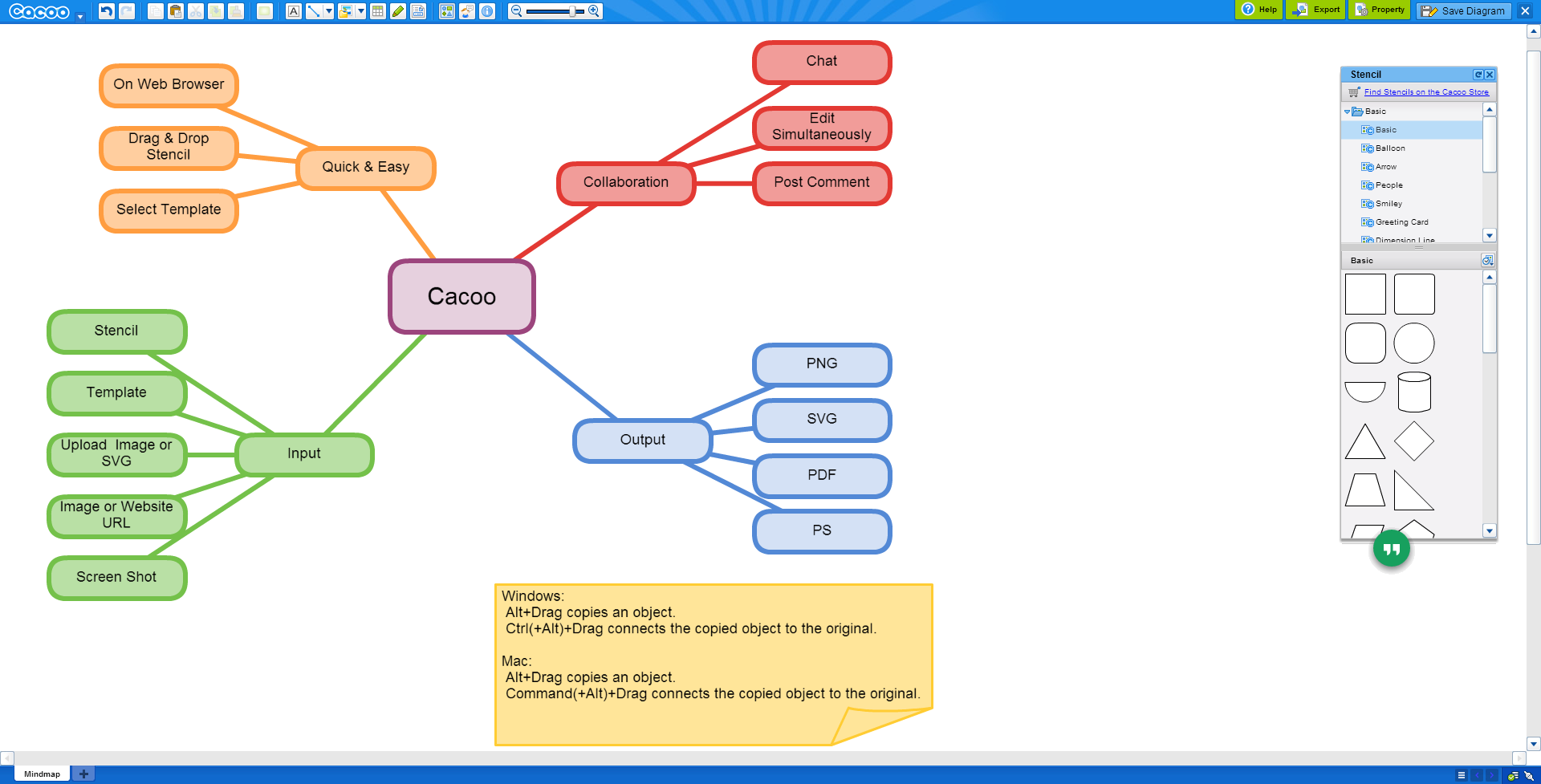Click the green quote chat bubble
This screenshot has height=784, width=1541.
point(1392,549)
